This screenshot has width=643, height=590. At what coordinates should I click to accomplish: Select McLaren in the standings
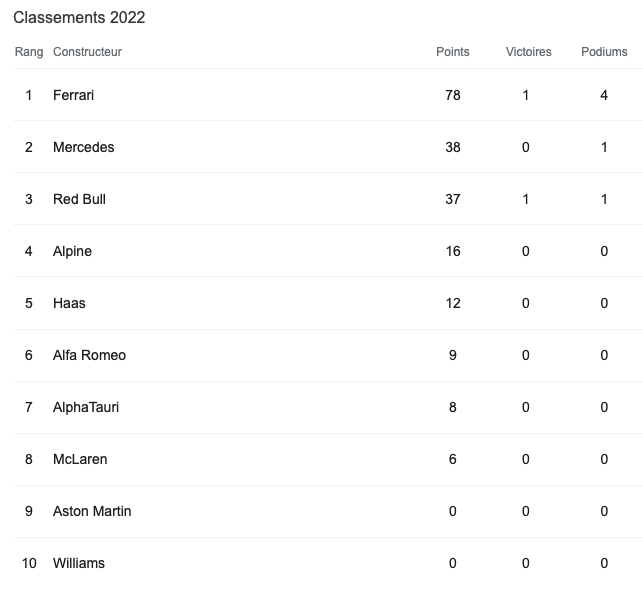pyautogui.click(x=80, y=459)
